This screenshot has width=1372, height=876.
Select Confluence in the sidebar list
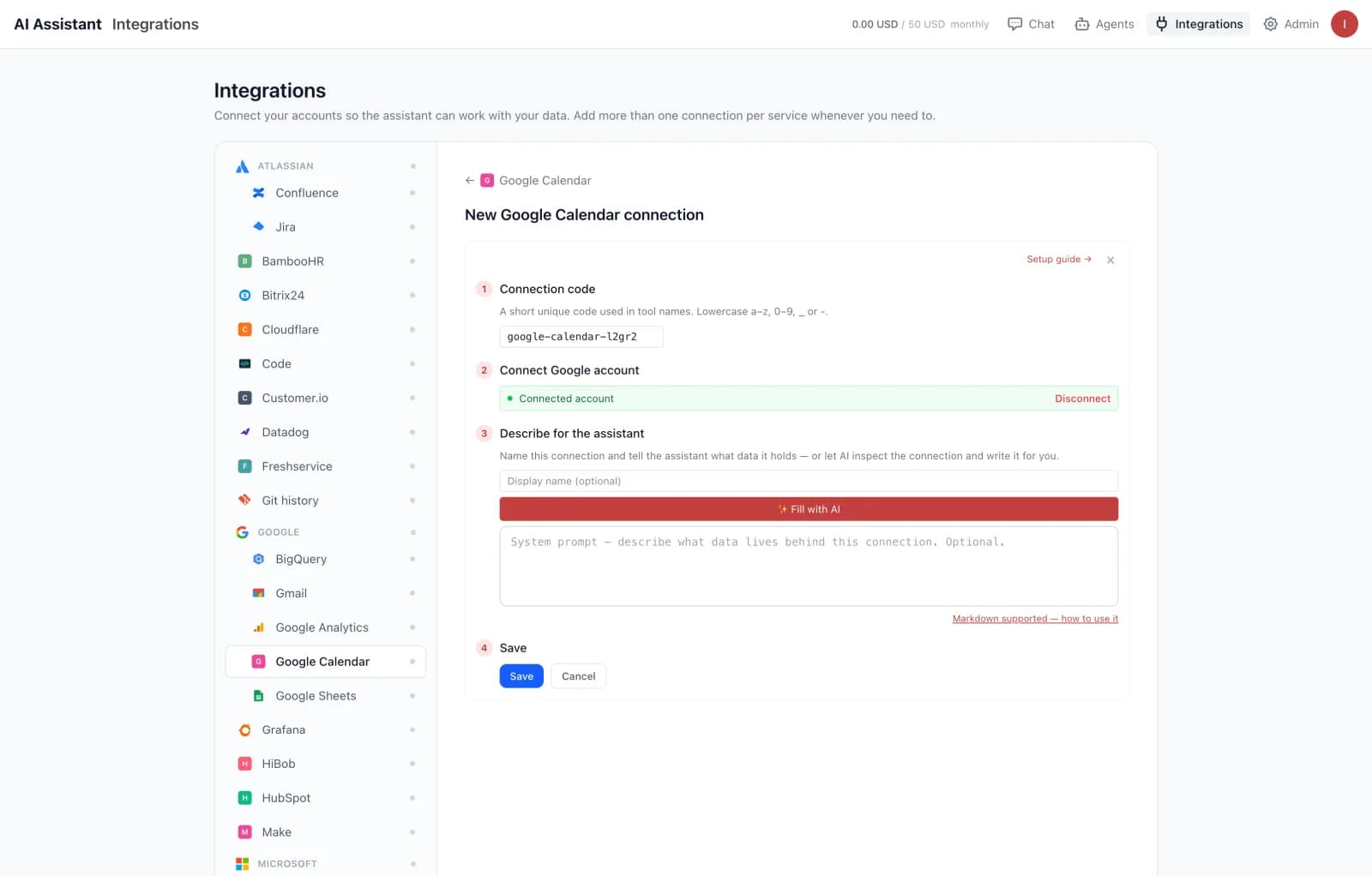tap(325, 193)
